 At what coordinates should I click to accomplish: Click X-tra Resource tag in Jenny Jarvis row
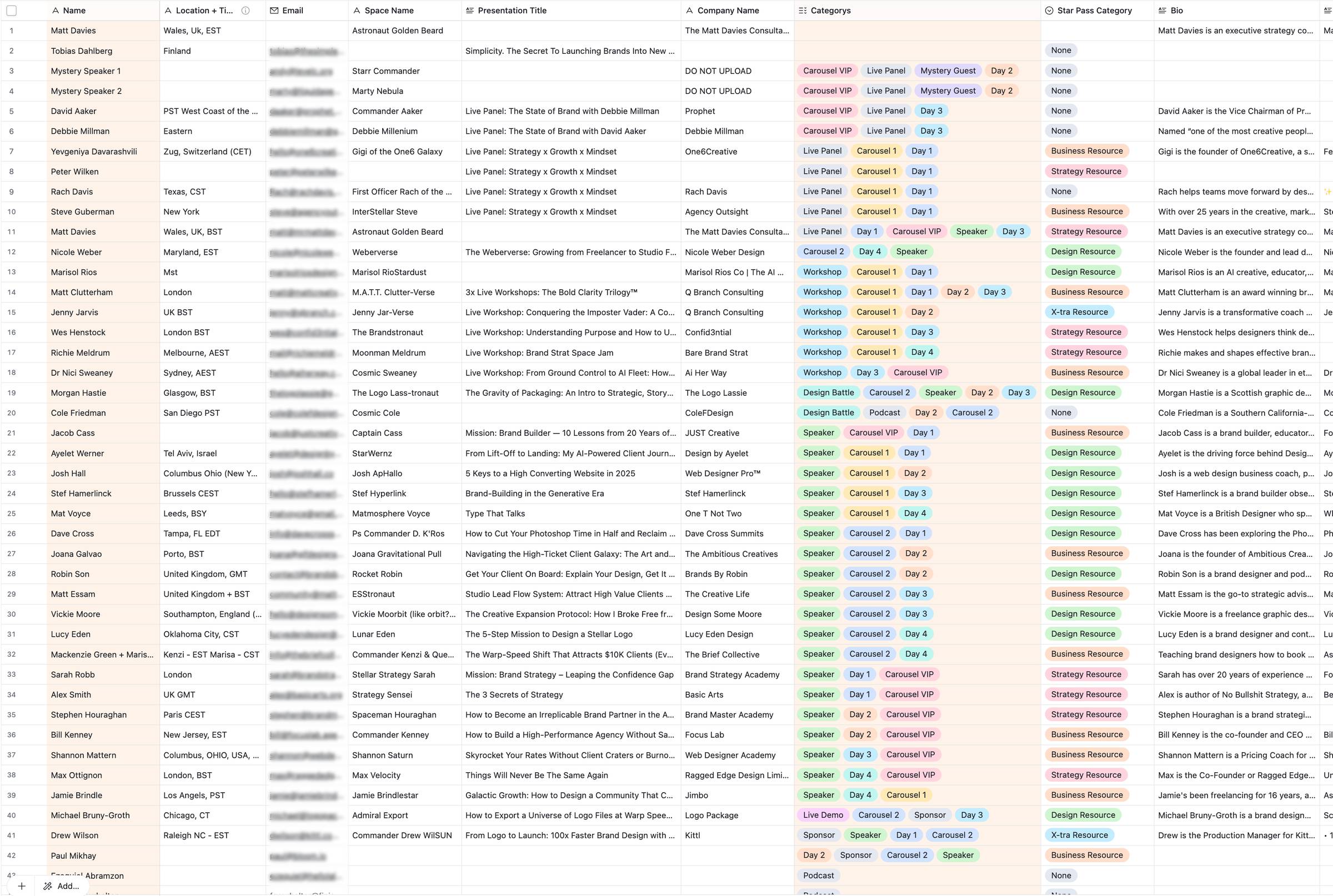click(1079, 312)
